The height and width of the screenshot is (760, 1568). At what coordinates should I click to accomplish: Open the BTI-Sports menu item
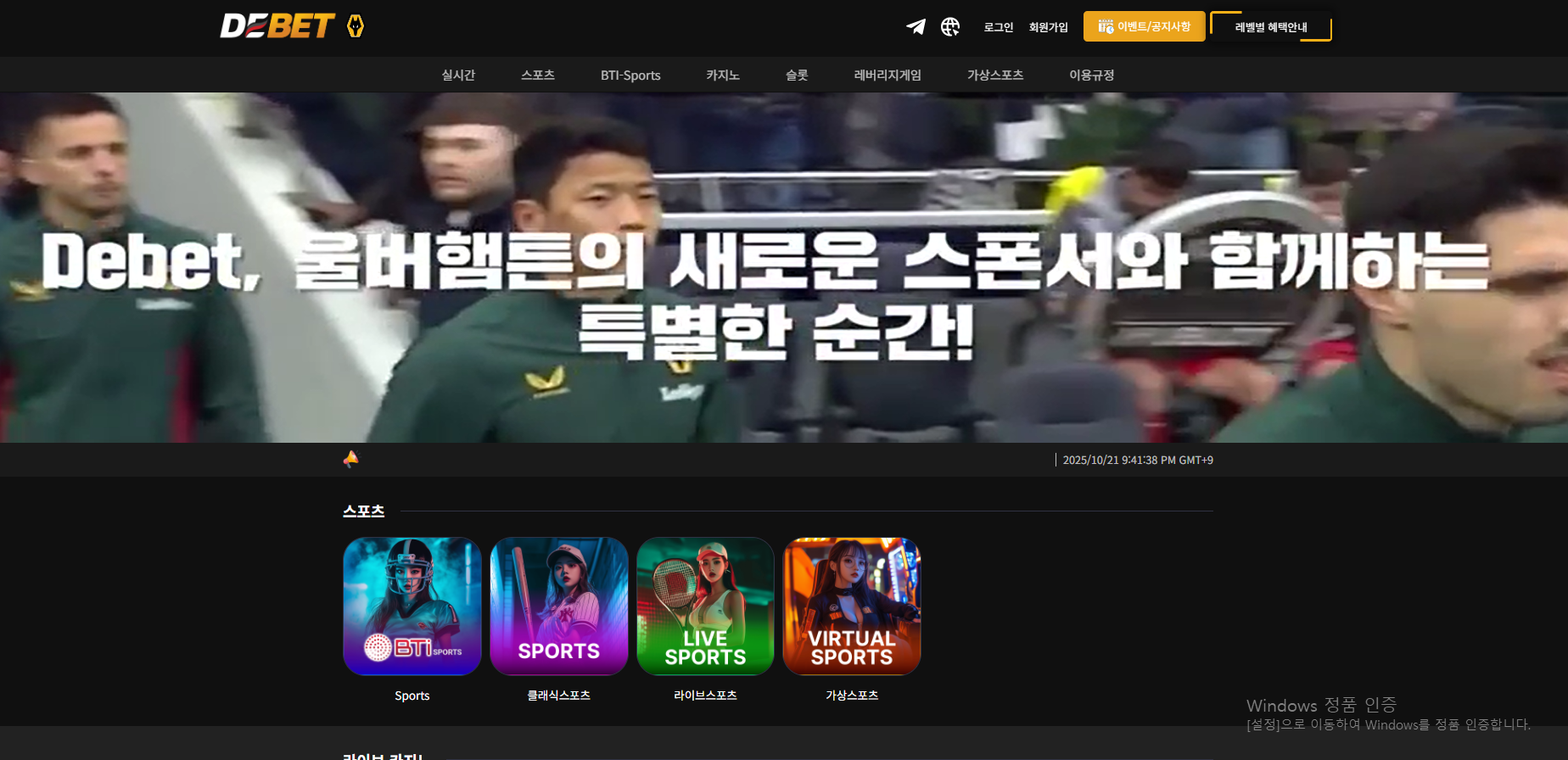(630, 75)
